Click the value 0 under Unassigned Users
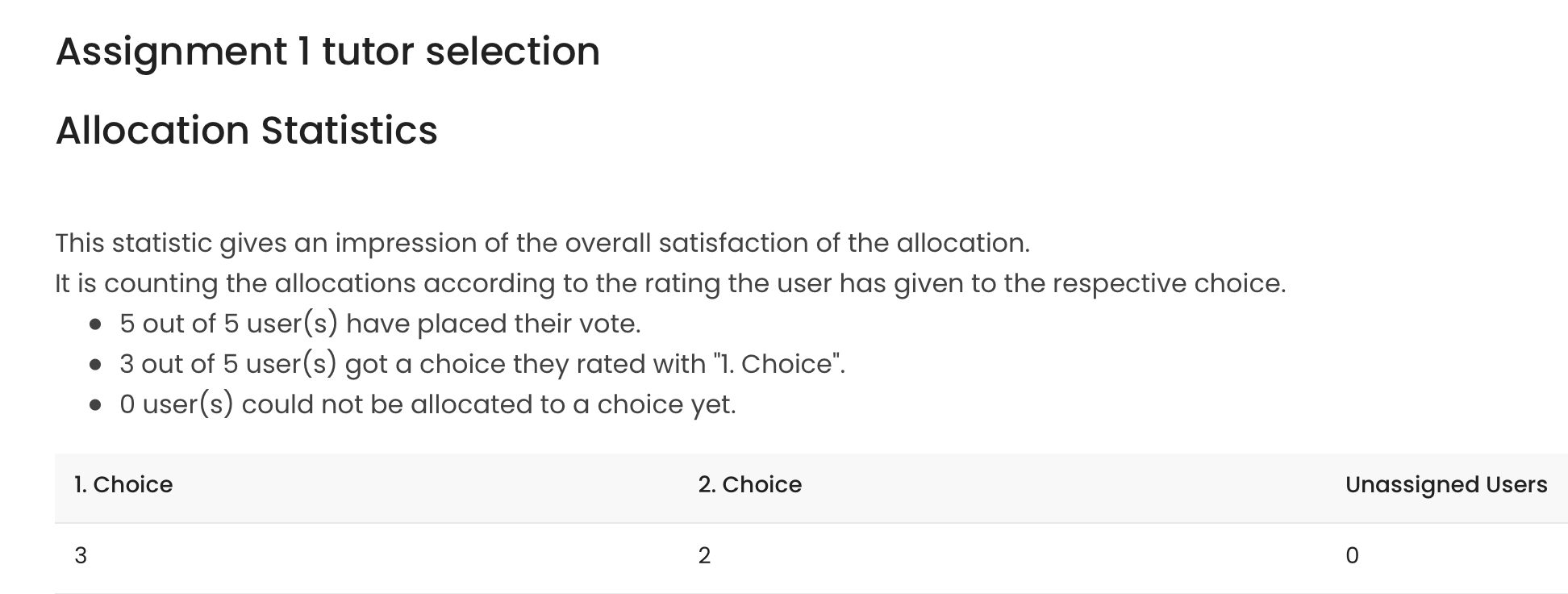This screenshot has height=594, width=1568. coord(1353,555)
